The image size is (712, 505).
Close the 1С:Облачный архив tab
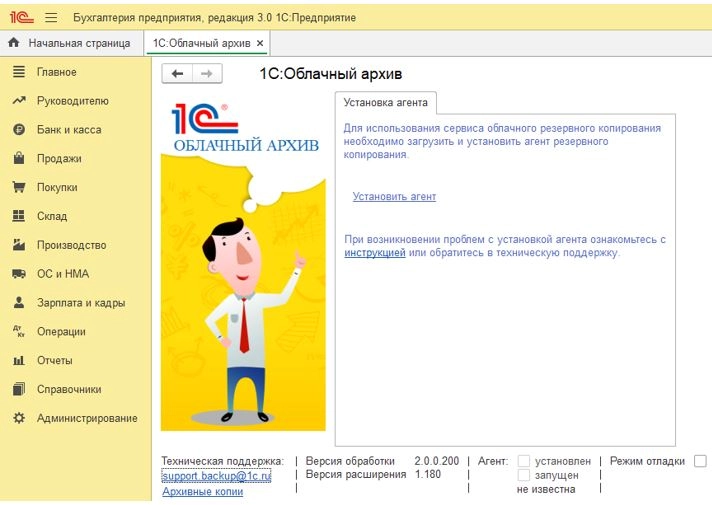click(260, 43)
